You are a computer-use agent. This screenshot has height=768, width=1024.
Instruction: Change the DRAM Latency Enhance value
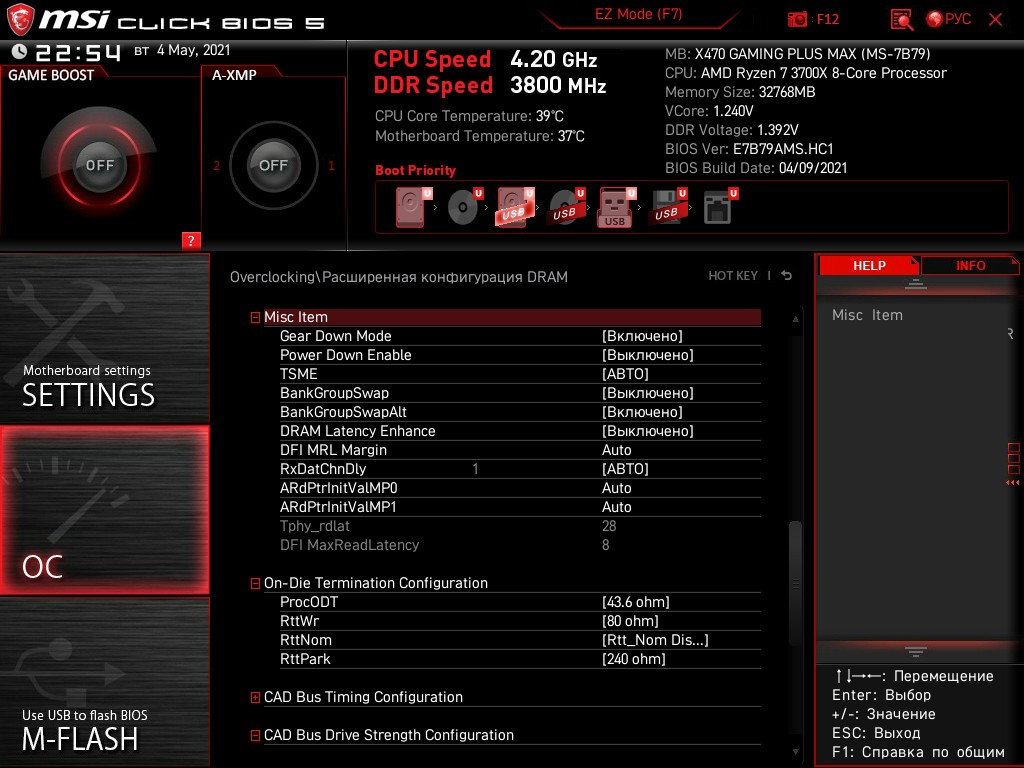point(647,430)
